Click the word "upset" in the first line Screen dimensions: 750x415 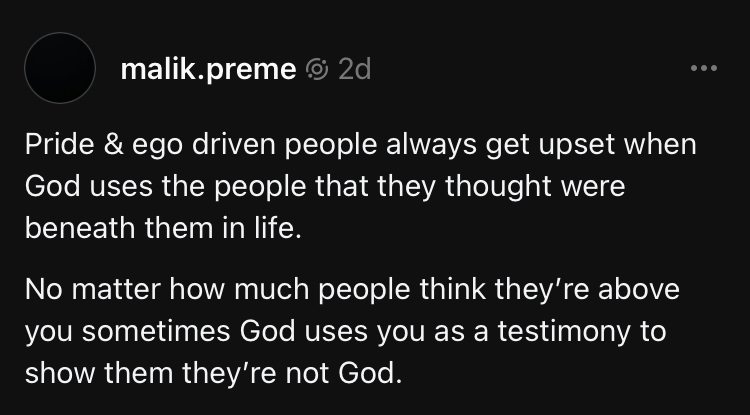pyautogui.click(x=576, y=146)
